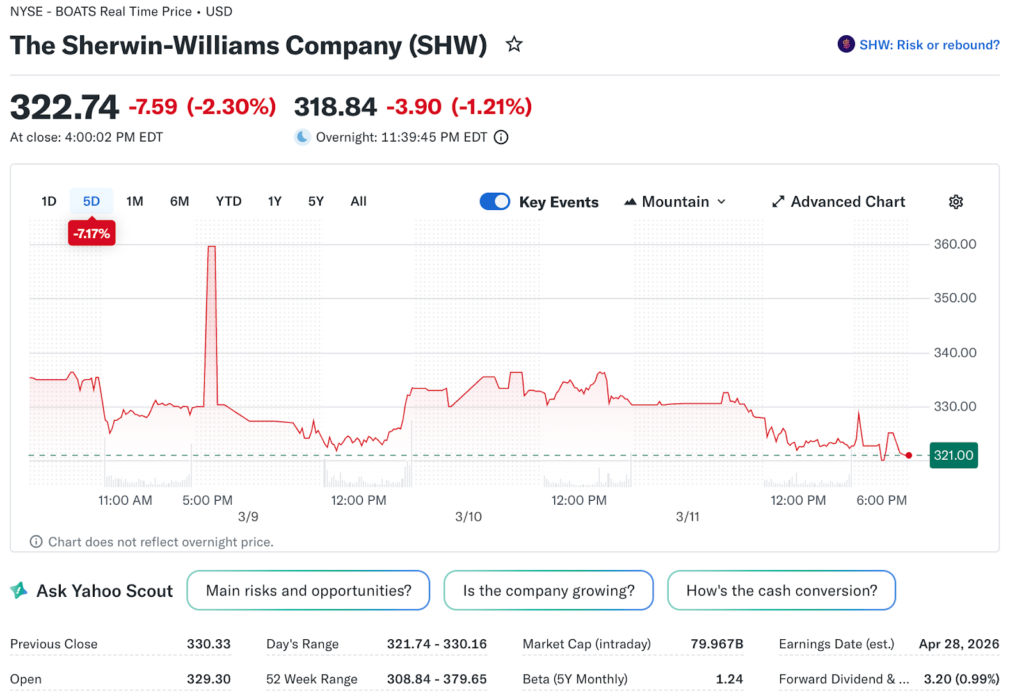This screenshot has width=1024, height=700.
Task: Click chart disclaimer info icon
Action: [x=37, y=542]
